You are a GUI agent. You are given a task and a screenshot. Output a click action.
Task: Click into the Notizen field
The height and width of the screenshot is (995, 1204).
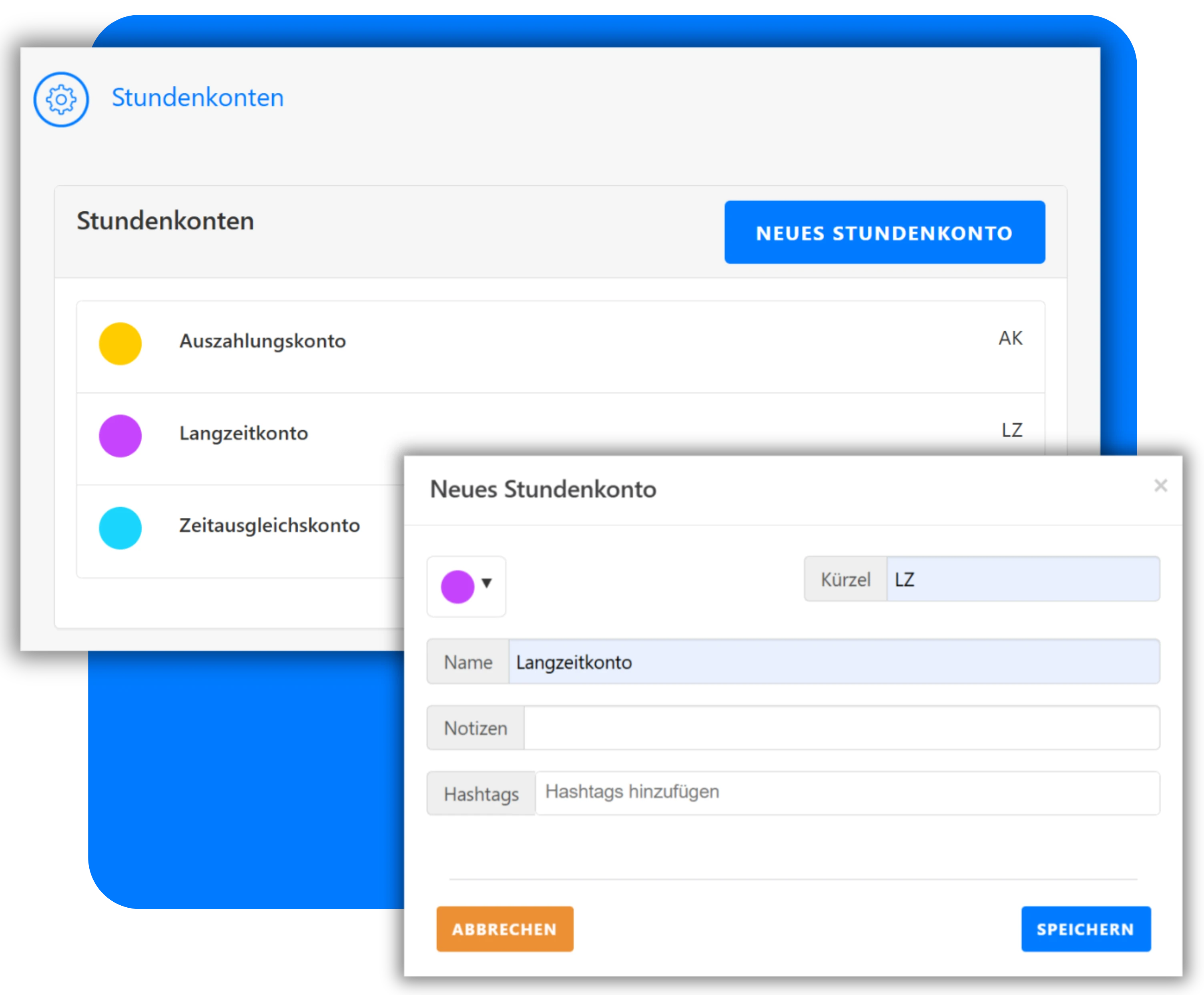point(842,728)
